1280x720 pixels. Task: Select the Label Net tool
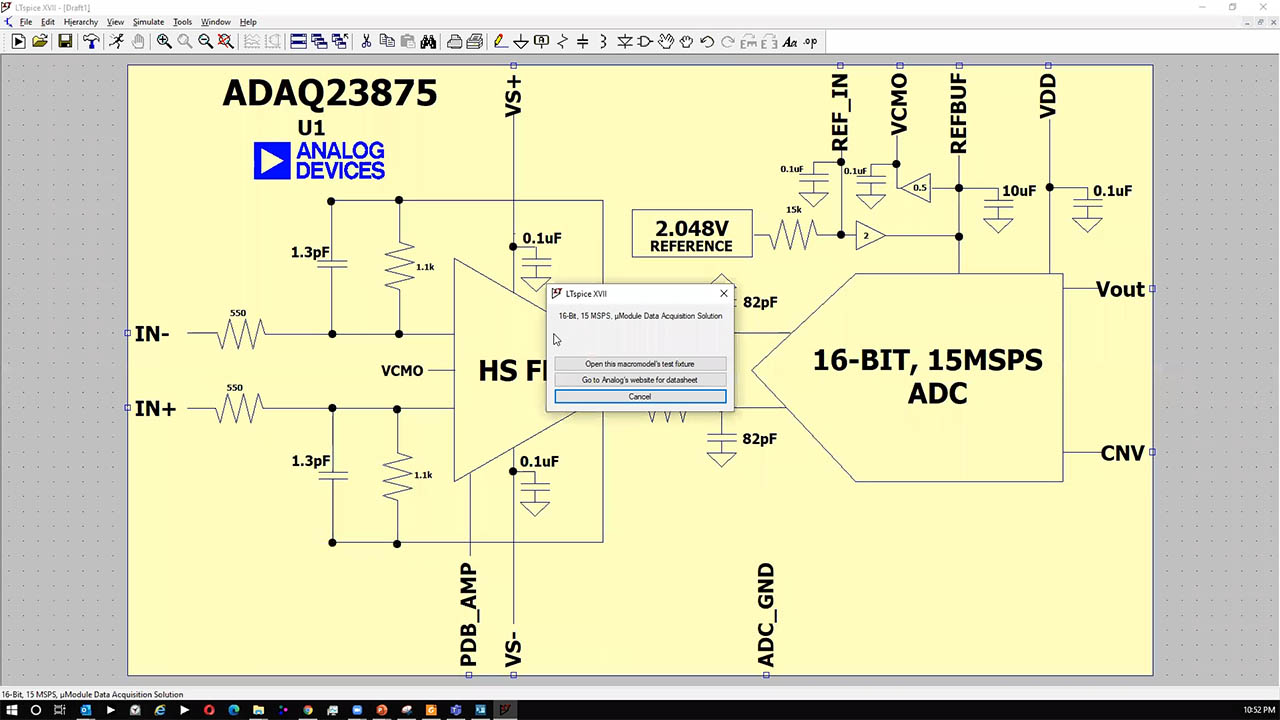click(541, 41)
